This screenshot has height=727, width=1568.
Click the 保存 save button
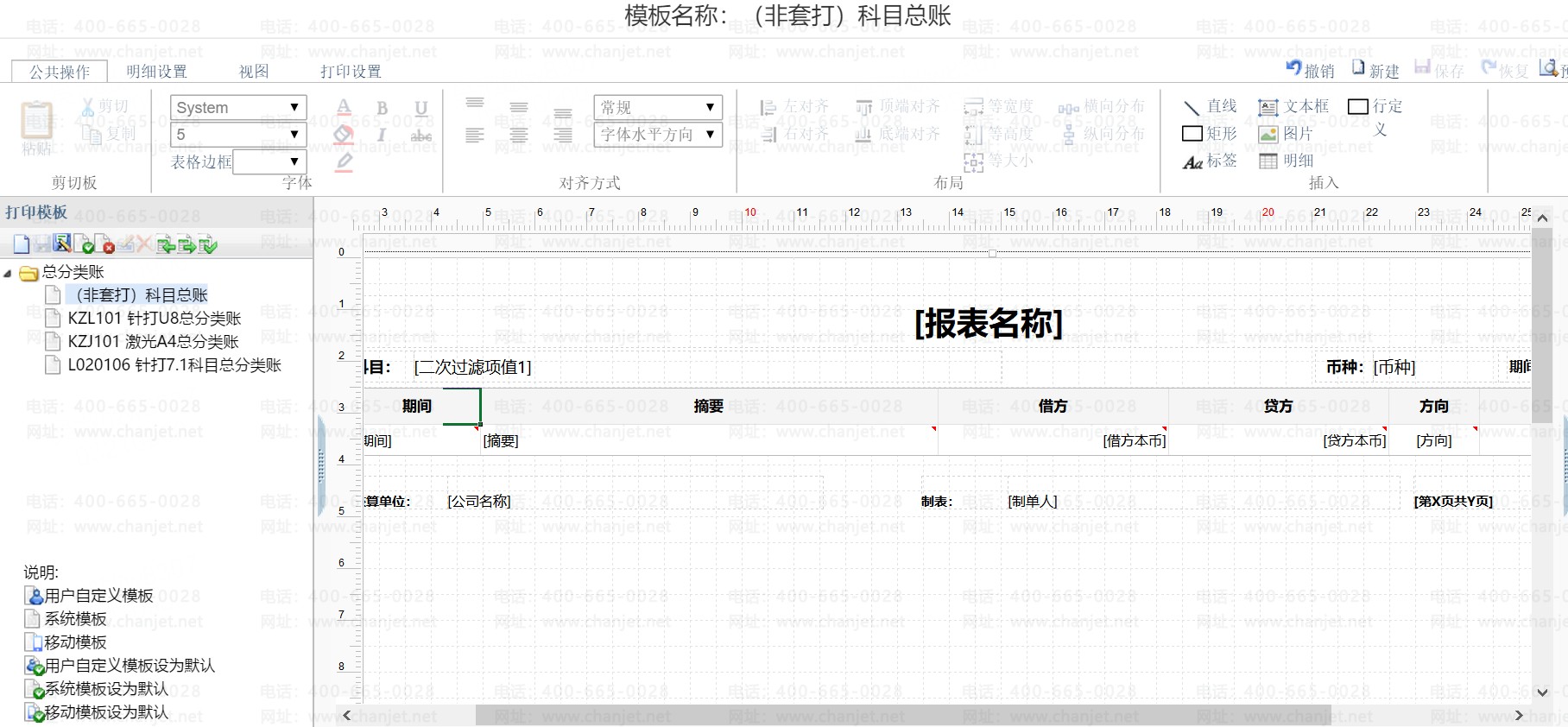point(1439,69)
